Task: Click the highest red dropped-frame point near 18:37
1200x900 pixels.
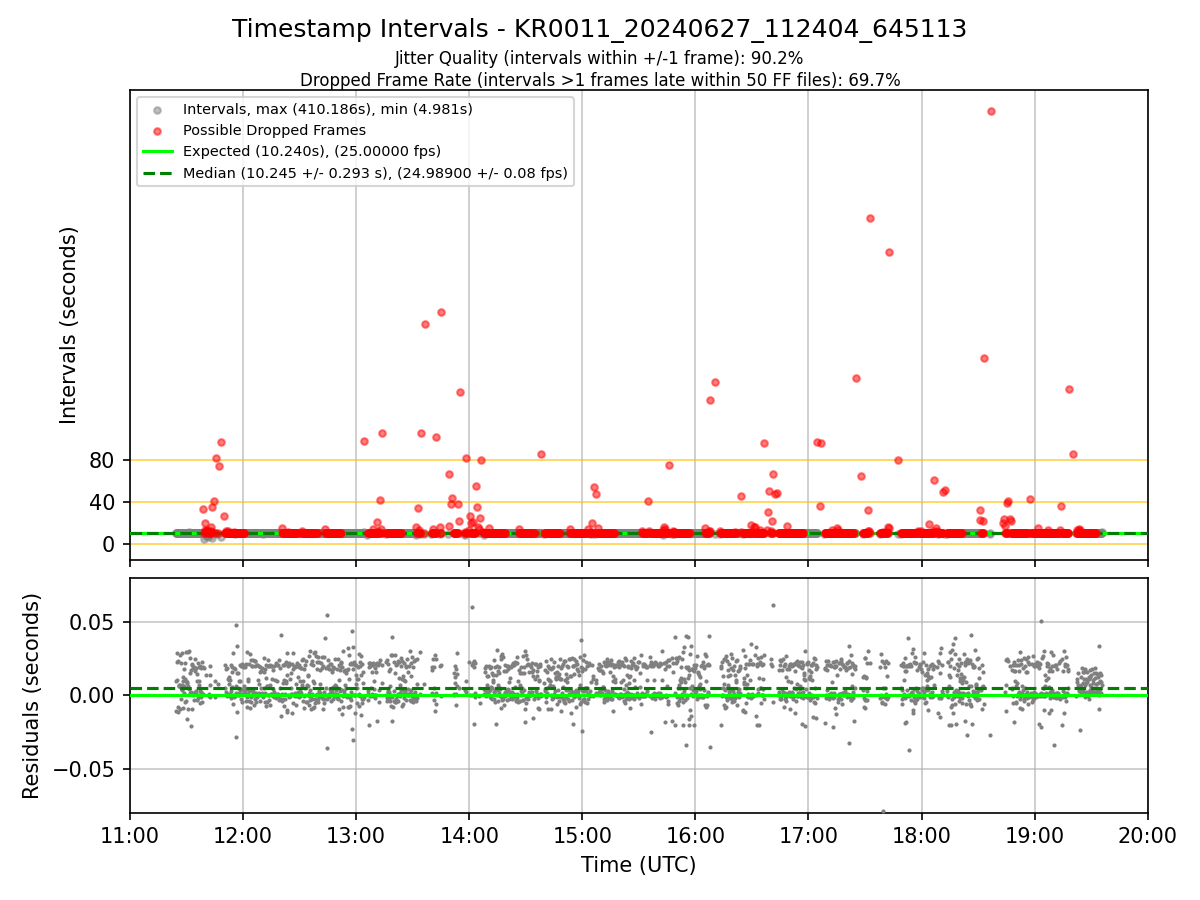Action: (991, 111)
